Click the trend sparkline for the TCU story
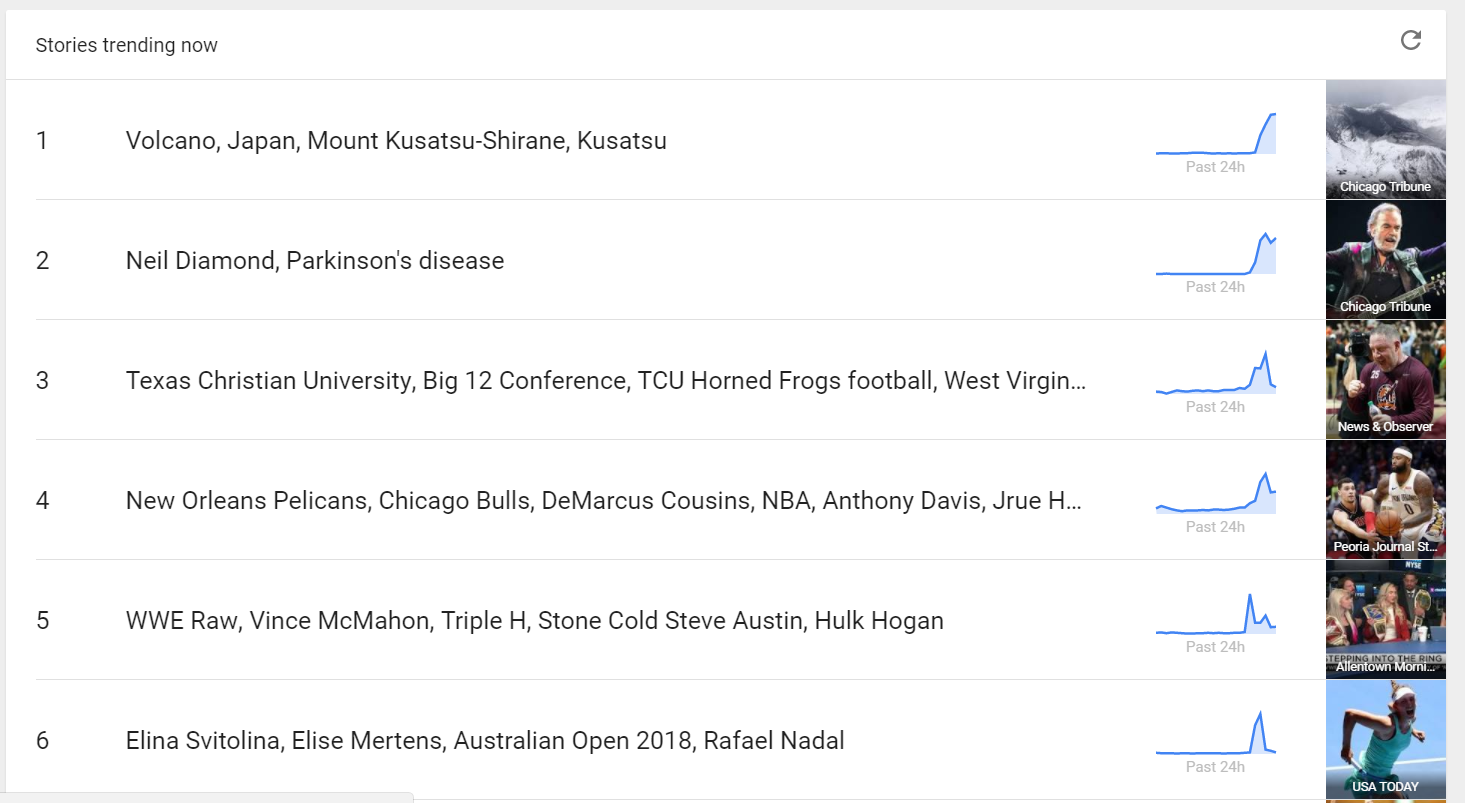The image size is (1465, 803). tap(1215, 376)
